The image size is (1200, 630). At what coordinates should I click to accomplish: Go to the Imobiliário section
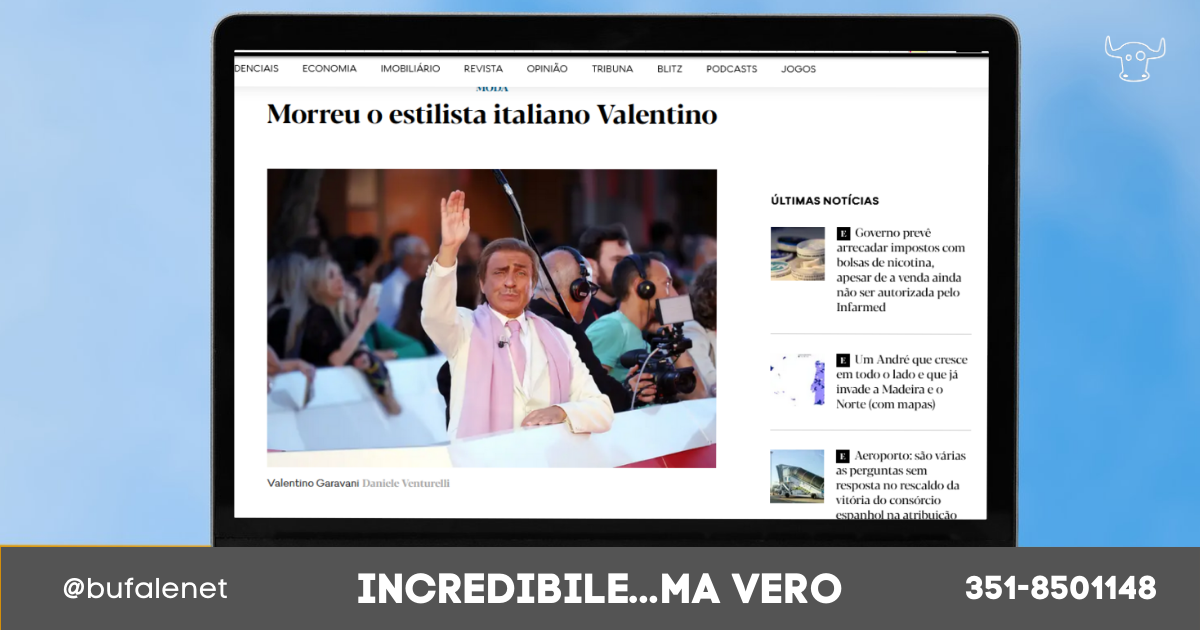[410, 69]
